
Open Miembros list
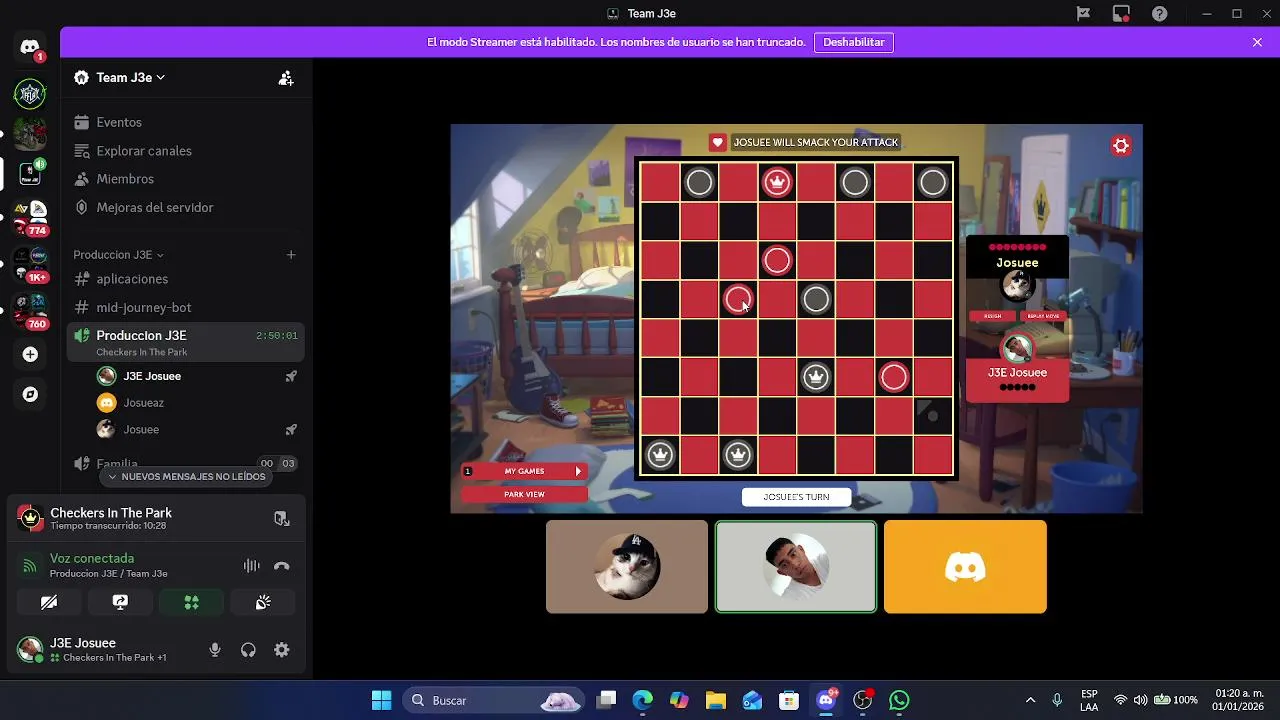(x=186, y=179)
